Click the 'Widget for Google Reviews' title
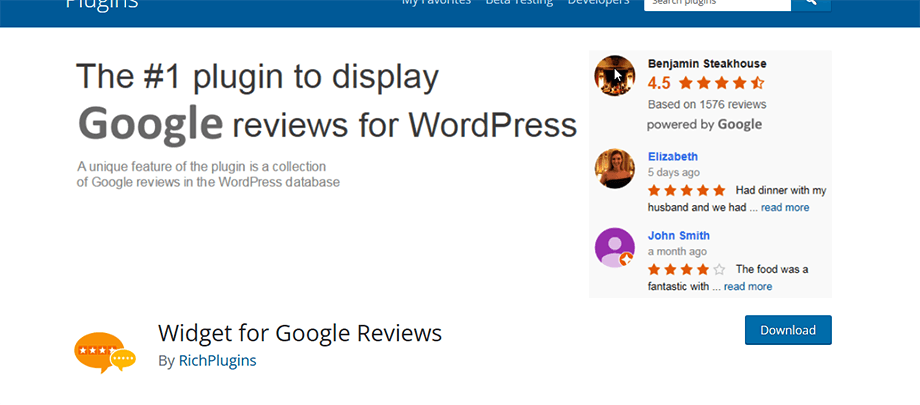 coord(300,333)
